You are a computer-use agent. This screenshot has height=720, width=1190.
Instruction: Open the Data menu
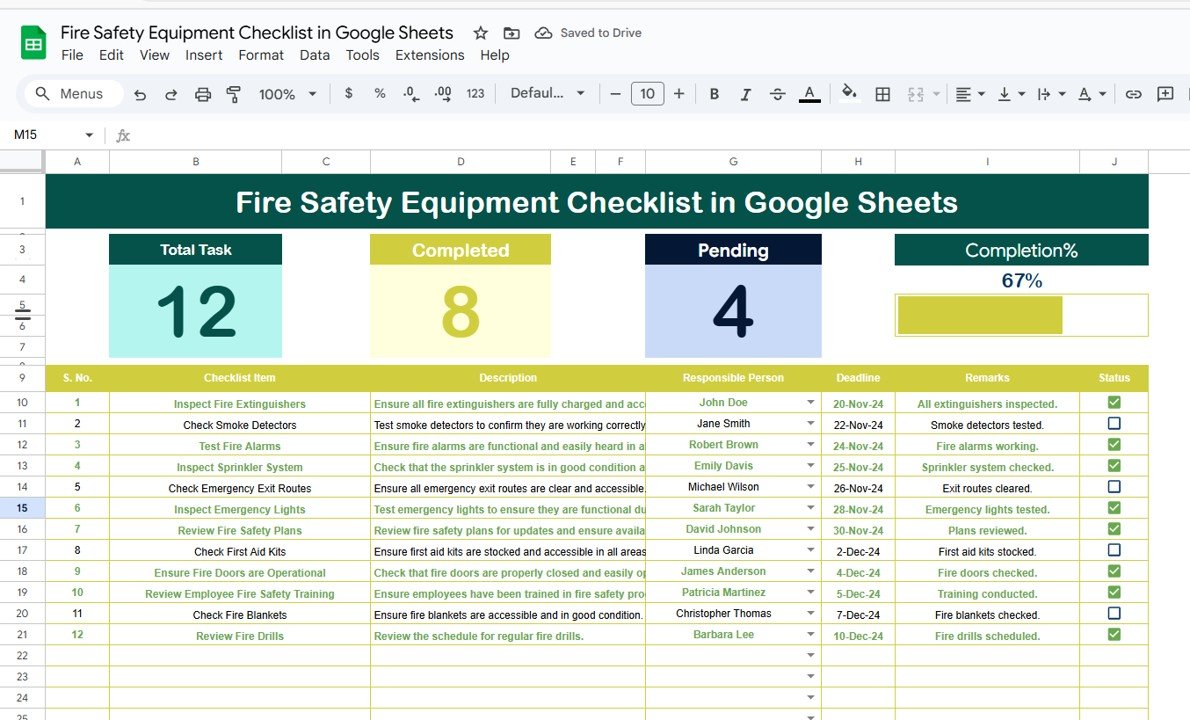(314, 55)
